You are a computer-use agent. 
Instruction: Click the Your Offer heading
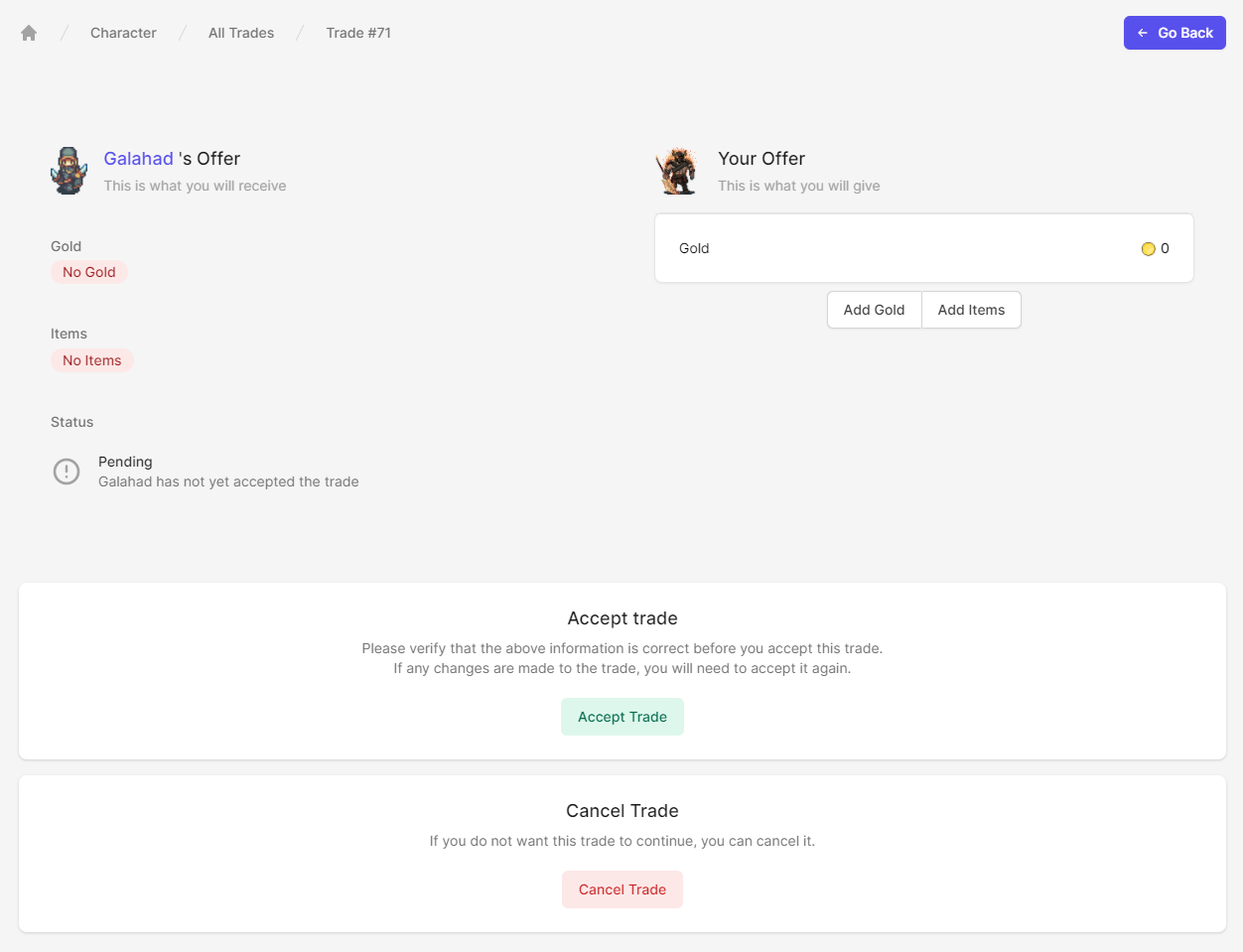click(x=761, y=159)
